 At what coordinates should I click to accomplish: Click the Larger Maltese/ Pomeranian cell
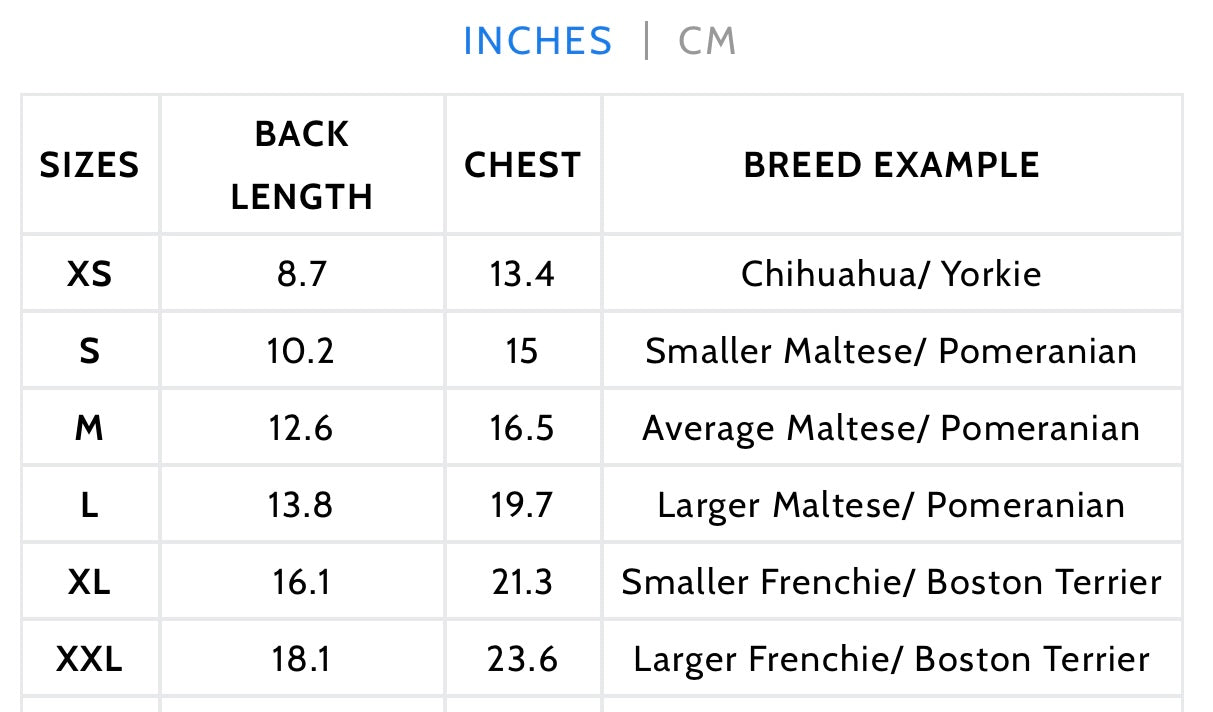(x=891, y=505)
